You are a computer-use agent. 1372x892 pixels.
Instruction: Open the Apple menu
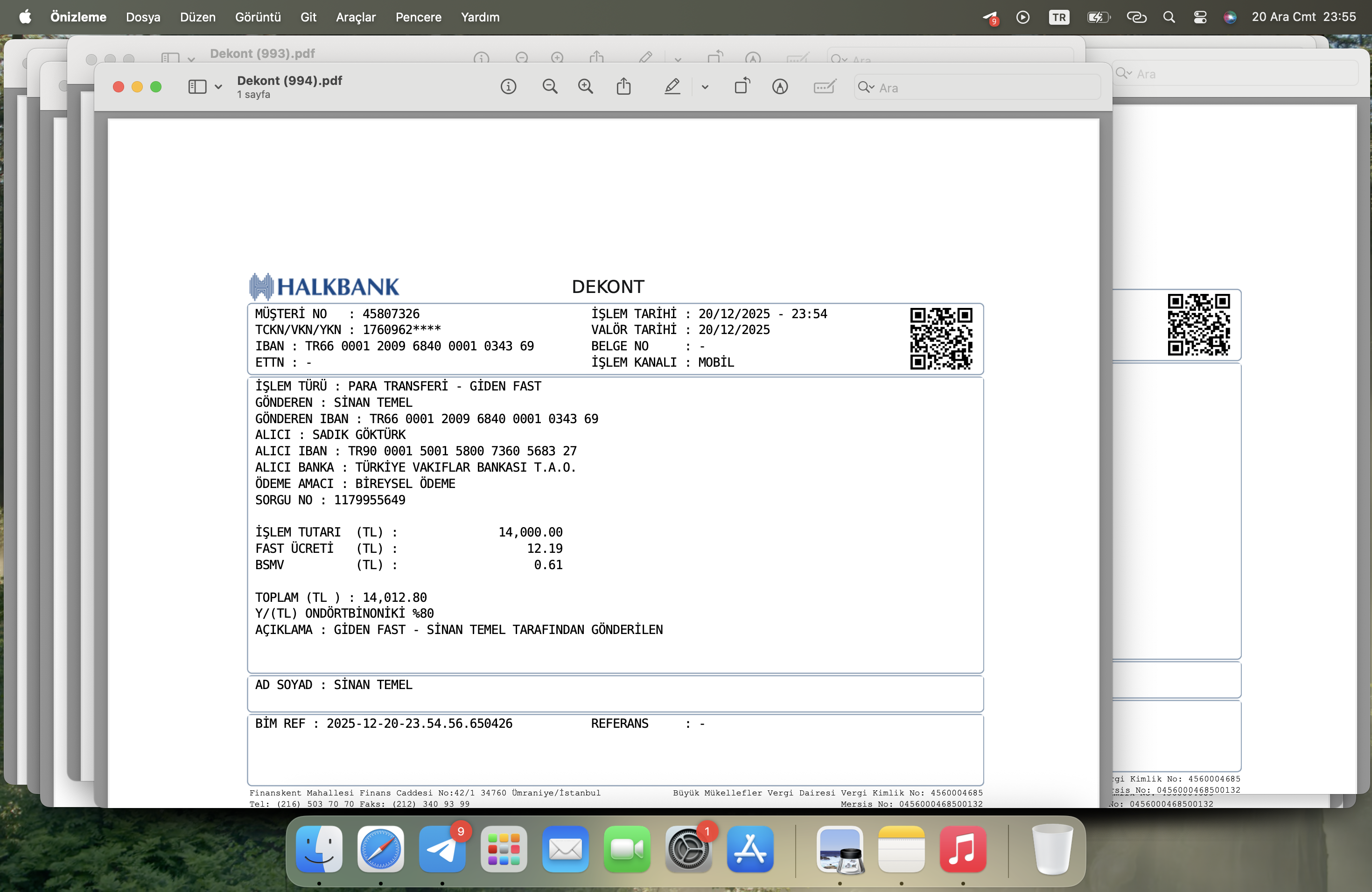tap(25, 17)
